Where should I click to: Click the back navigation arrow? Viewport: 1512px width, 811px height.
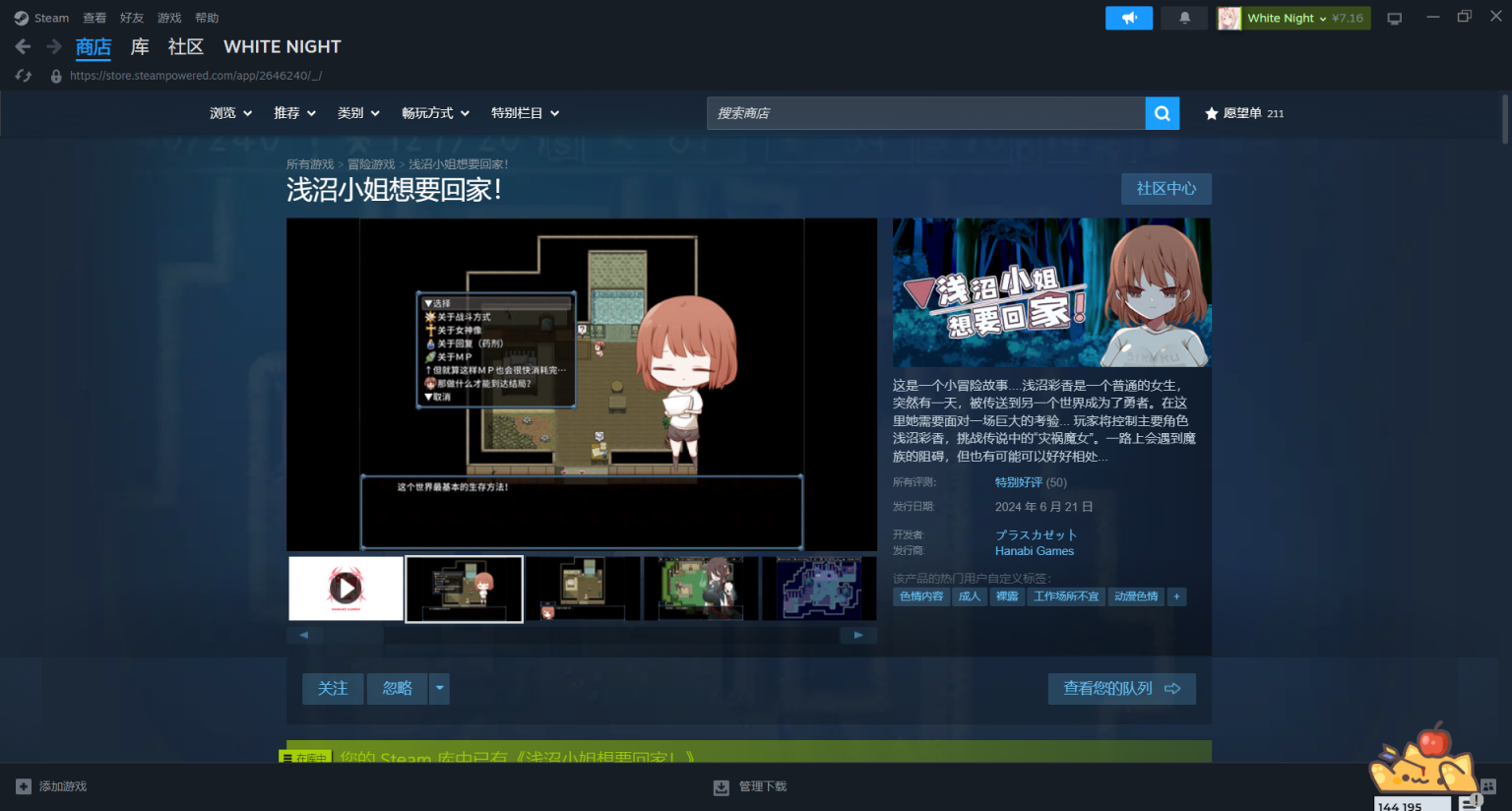24,46
